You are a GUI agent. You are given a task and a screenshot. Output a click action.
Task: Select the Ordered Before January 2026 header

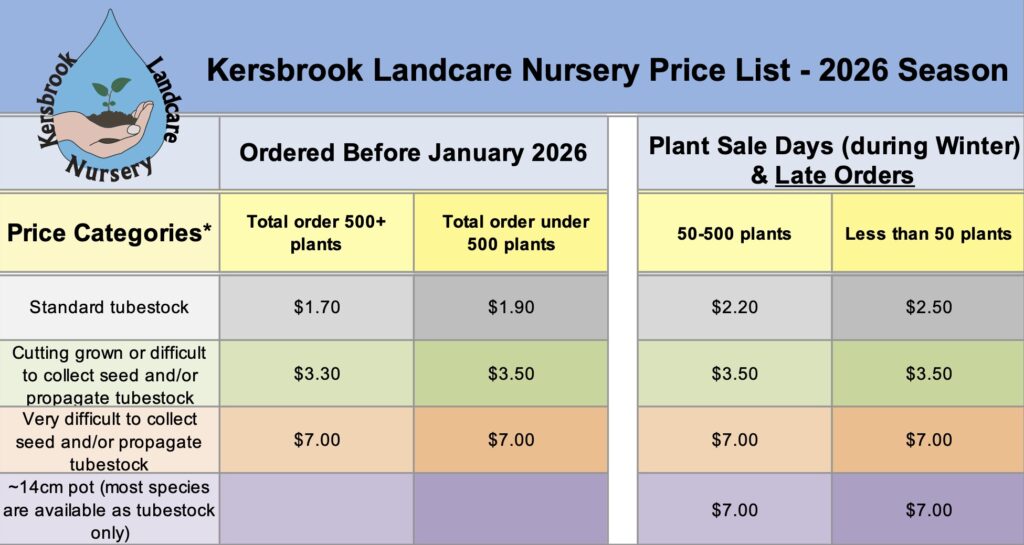point(412,154)
